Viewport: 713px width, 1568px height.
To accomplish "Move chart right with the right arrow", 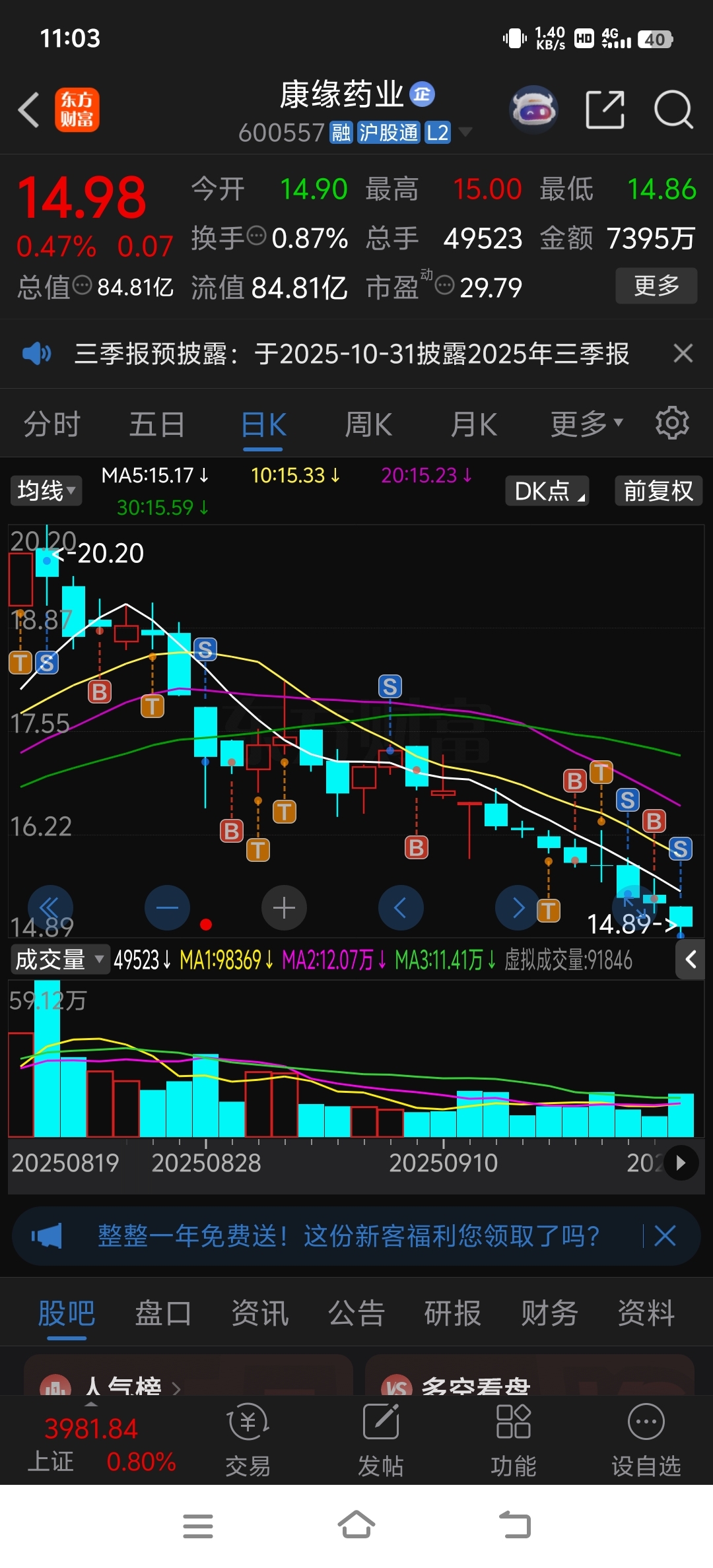I will tap(518, 908).
